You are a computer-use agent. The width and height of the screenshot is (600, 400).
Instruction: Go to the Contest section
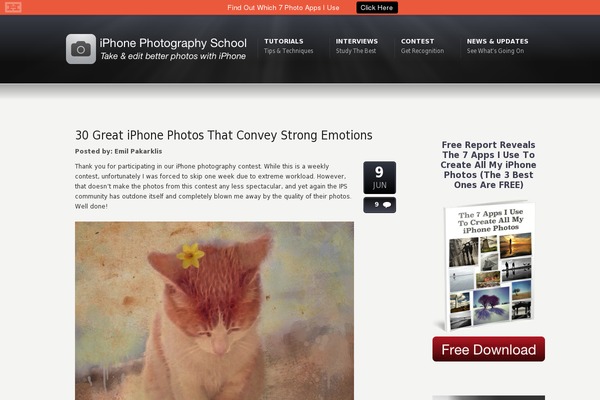pos(417,41)
